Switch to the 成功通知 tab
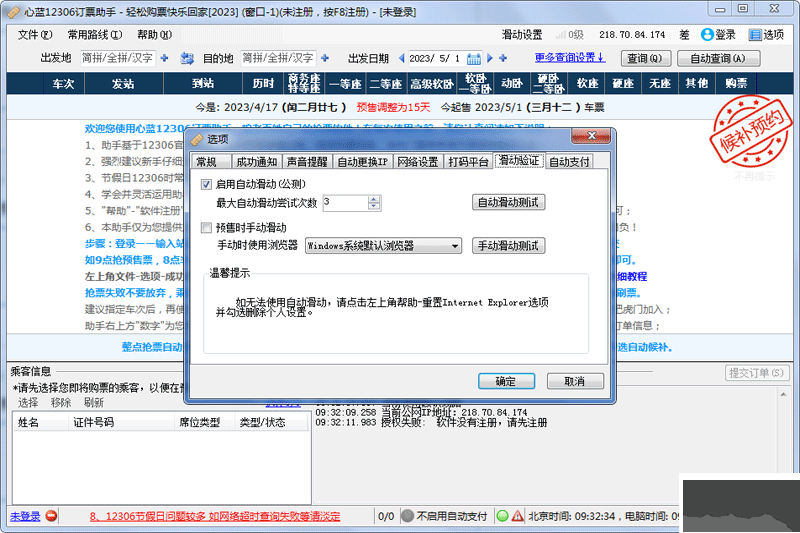 (x=256, y=162)
